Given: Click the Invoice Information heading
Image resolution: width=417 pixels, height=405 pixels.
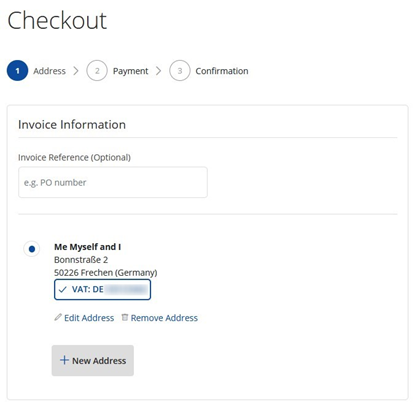Looking at the screenshot, I should (72, 125).
